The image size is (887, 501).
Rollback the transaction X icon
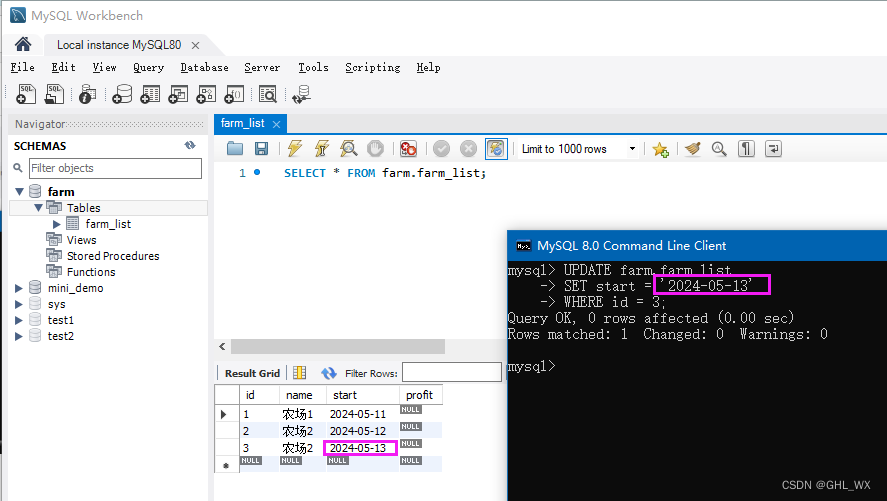coord(468,149)
